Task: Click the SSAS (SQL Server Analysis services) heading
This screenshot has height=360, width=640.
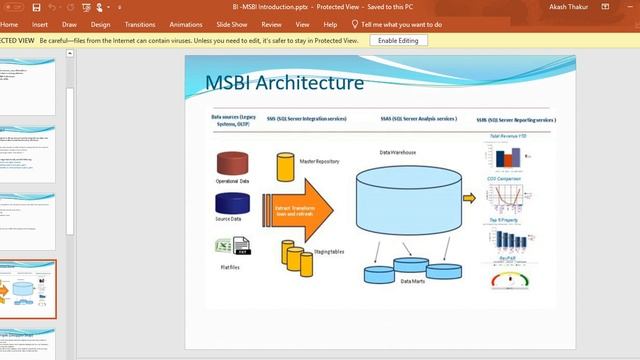Action: (419, 119)
